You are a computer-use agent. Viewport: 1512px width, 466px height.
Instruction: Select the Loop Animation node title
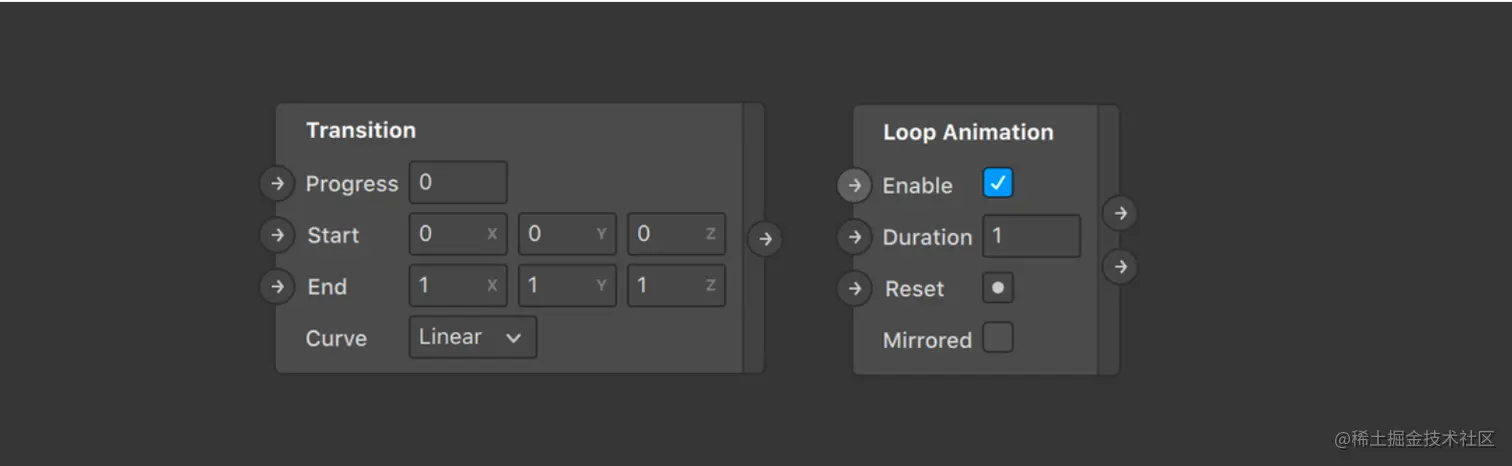click(967, 133)
